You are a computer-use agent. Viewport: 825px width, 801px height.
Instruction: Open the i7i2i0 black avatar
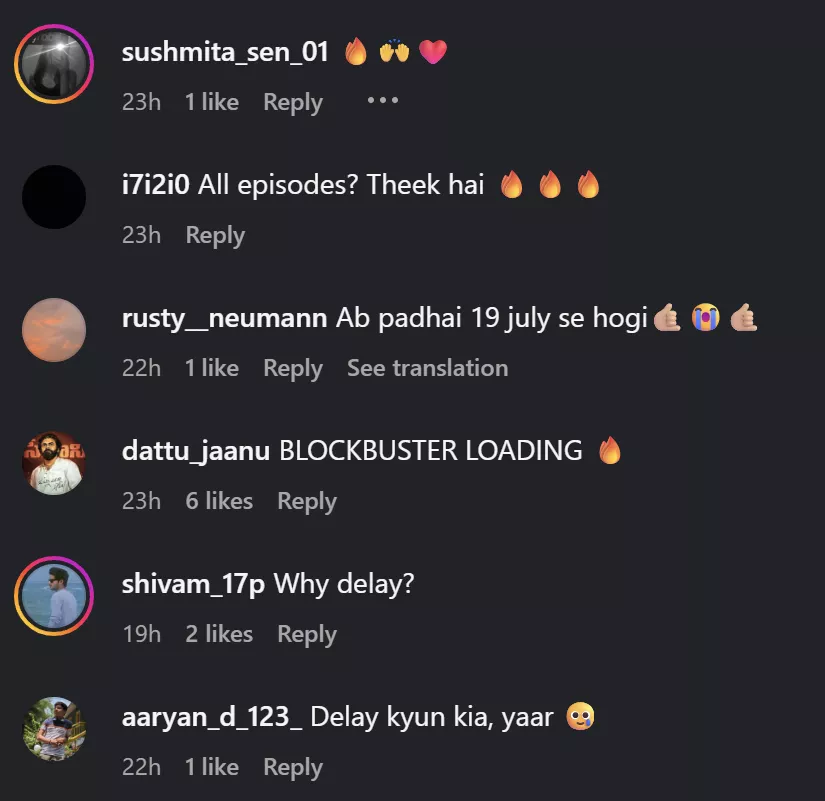54,197
